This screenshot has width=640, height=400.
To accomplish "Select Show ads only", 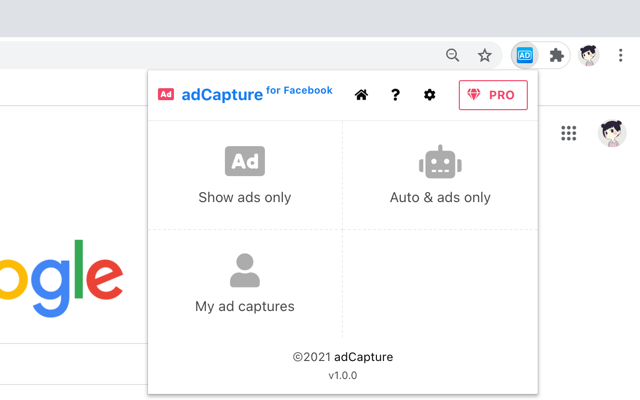I will [245, 175].
